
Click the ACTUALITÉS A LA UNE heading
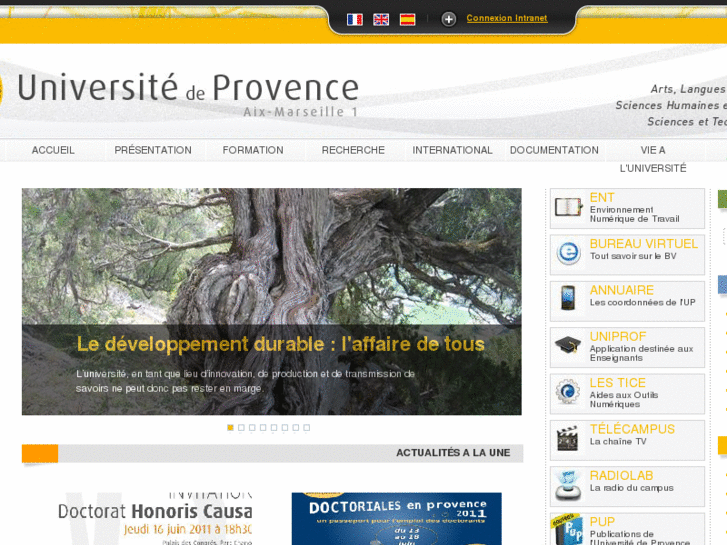pyautogui.click(x=453, y=453)
